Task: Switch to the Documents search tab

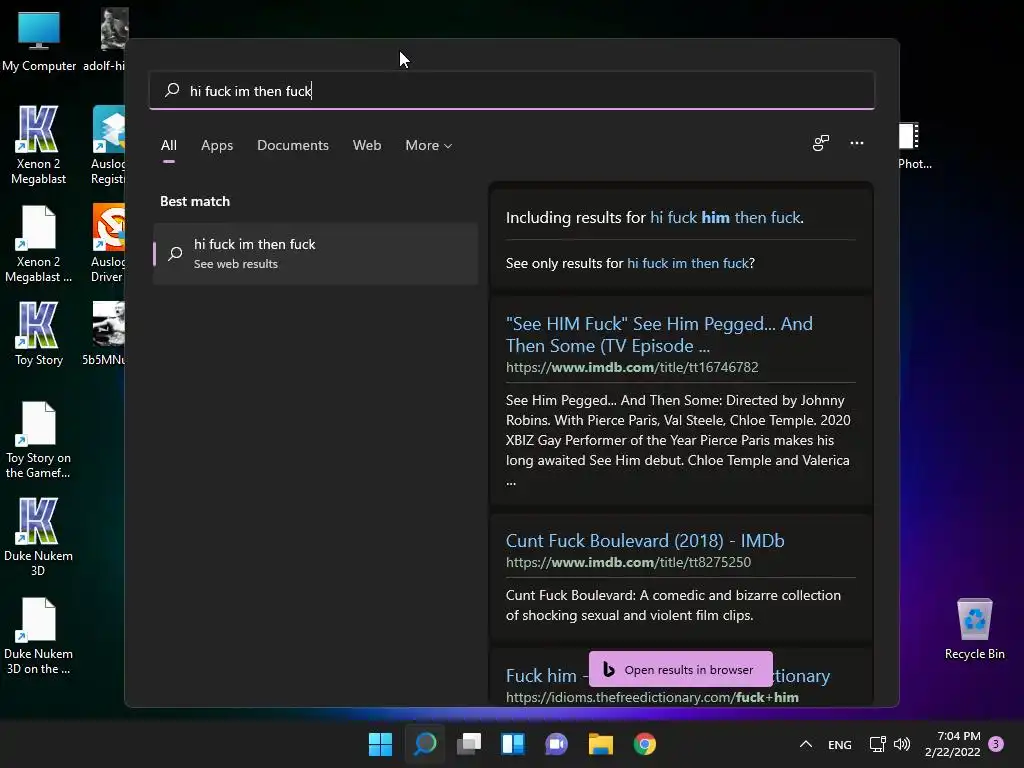Action: point(293,146)
